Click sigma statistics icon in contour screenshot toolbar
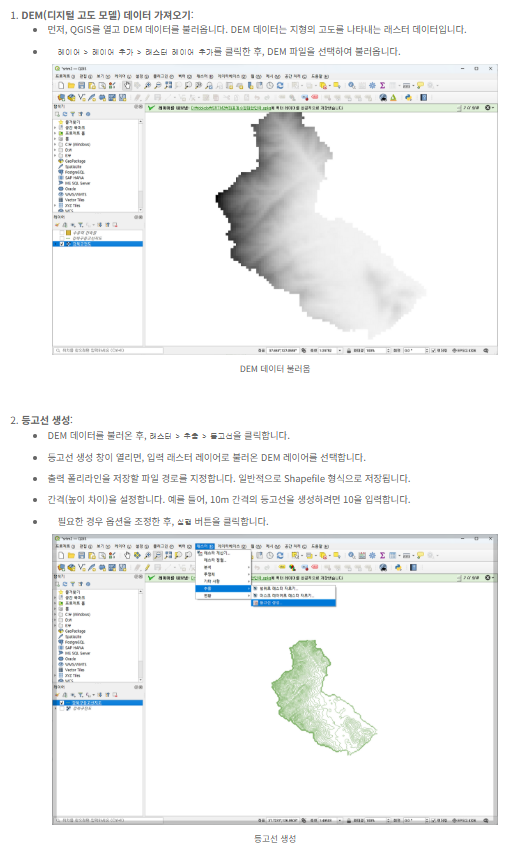Screen dimensions: 514x844 tap(382, 555)
